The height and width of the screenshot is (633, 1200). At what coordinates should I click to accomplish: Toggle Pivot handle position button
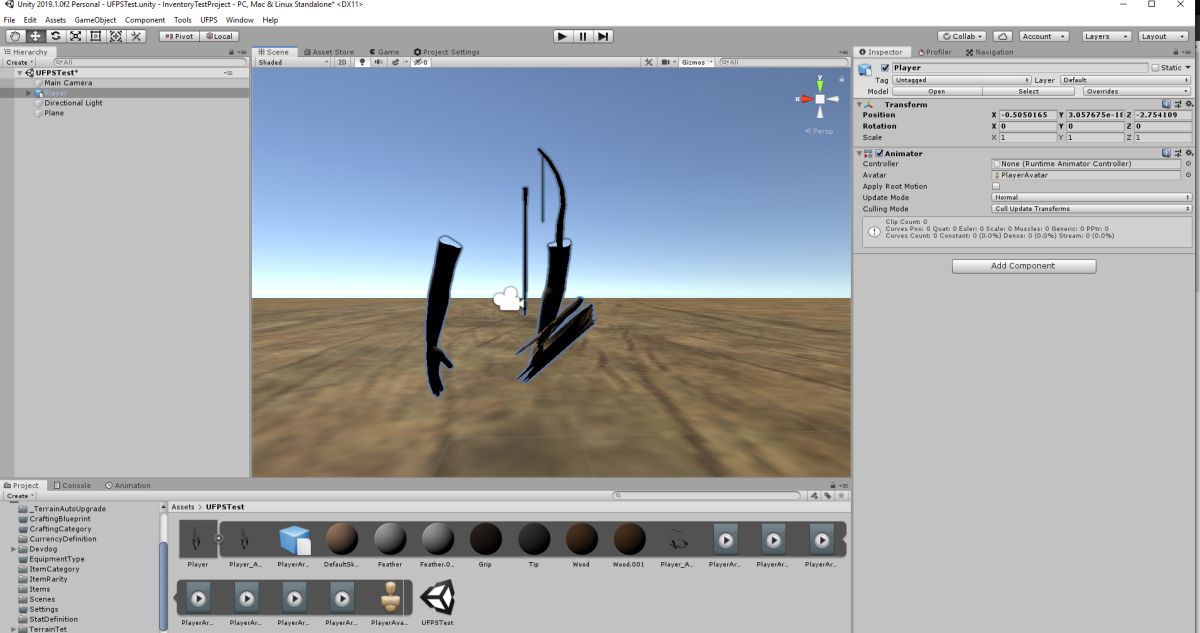[x=179, y=36]
